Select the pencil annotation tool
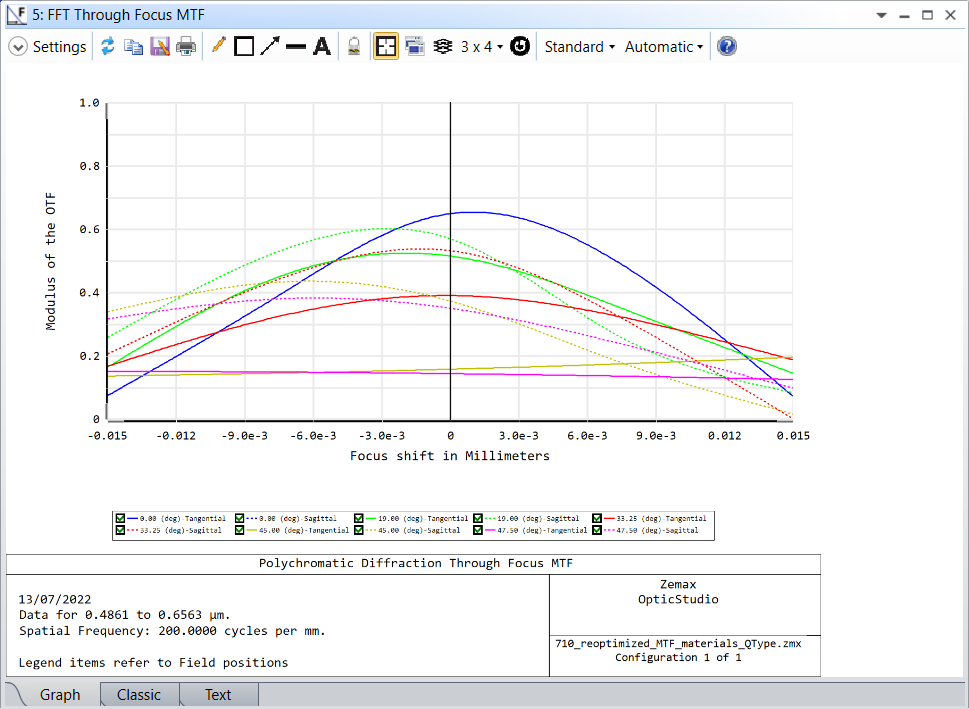 pos(219,47)
